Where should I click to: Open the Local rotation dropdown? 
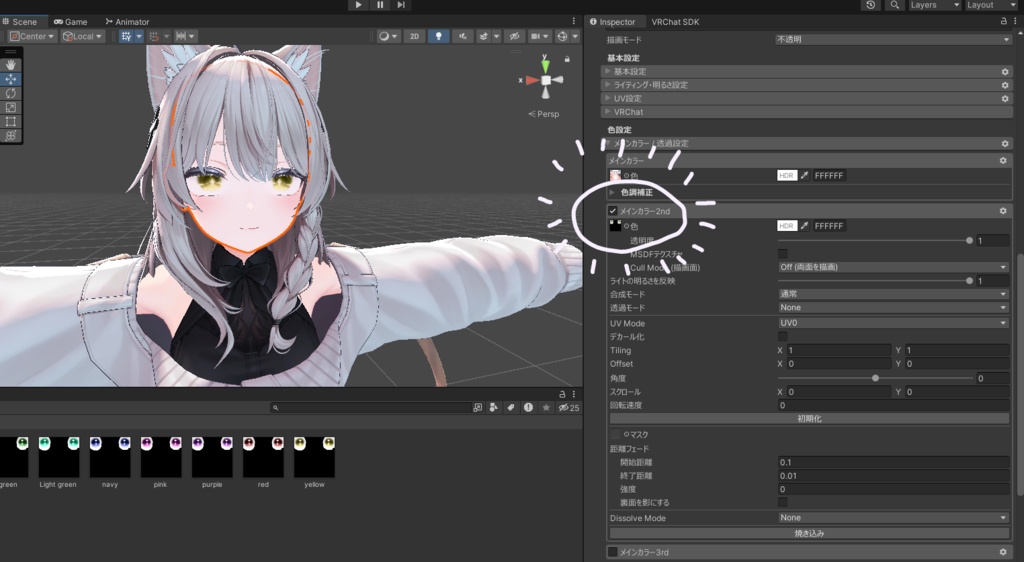point(82,37)
